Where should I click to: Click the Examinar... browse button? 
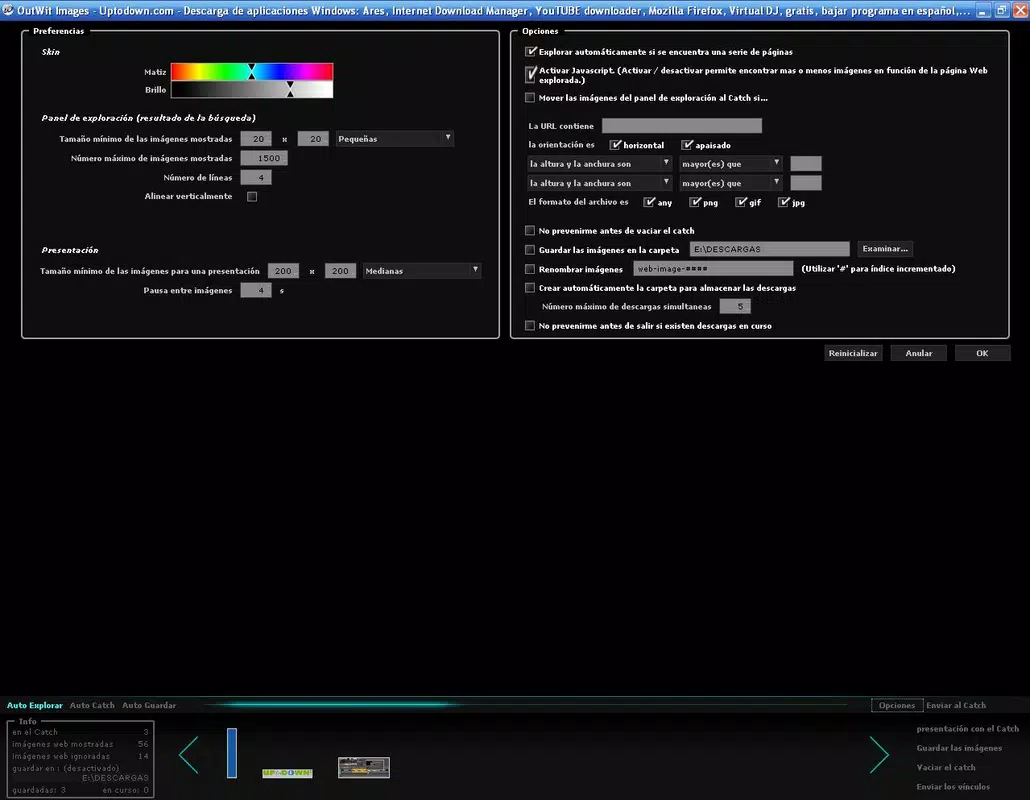(x=885, y=249)
